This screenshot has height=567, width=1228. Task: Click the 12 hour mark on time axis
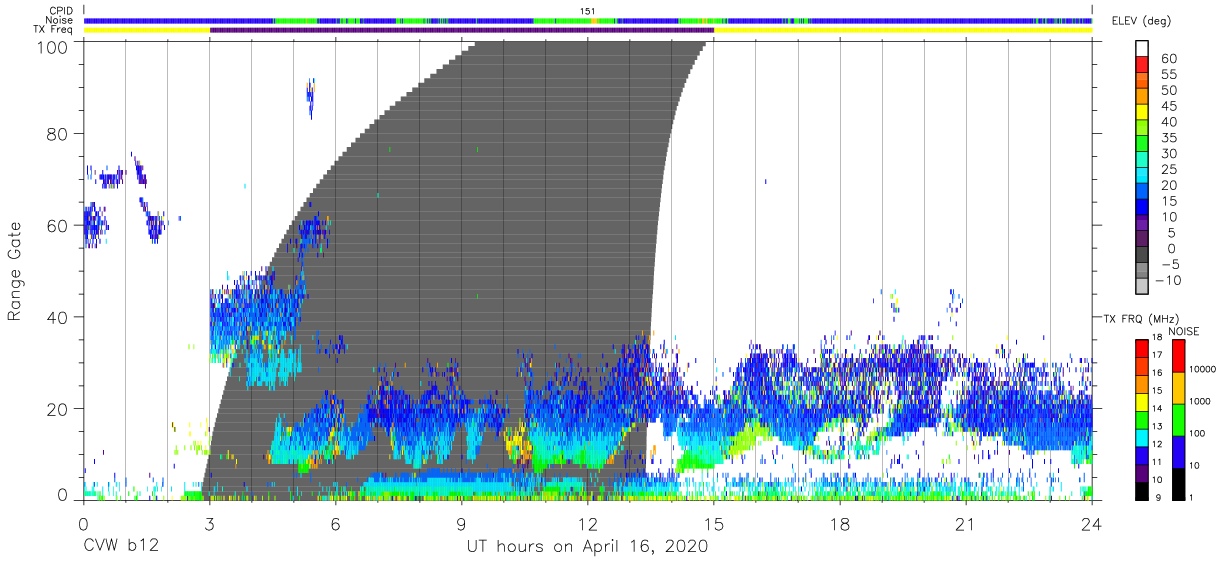tap(587, 525)
